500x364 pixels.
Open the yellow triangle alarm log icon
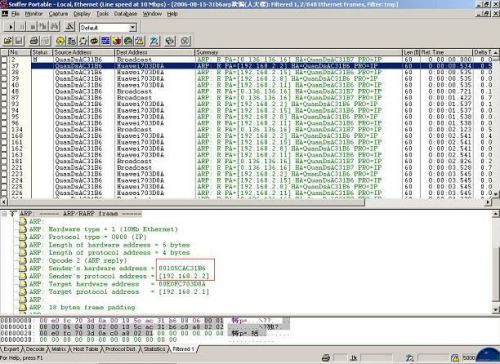click(140, 41)
